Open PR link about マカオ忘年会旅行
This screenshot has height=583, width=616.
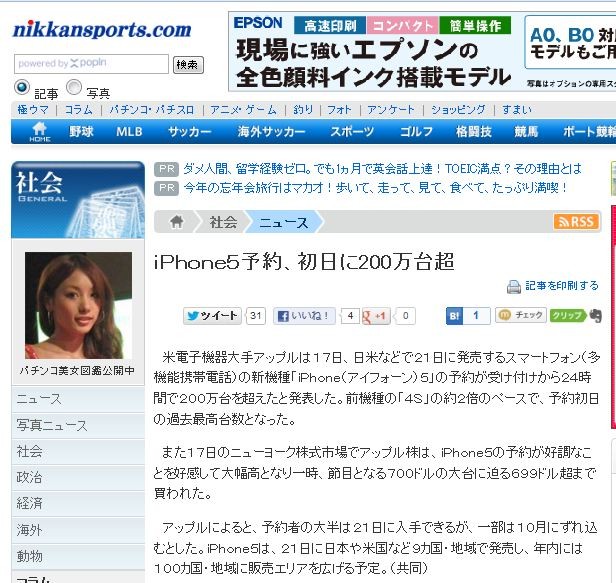tap(376, 188)
